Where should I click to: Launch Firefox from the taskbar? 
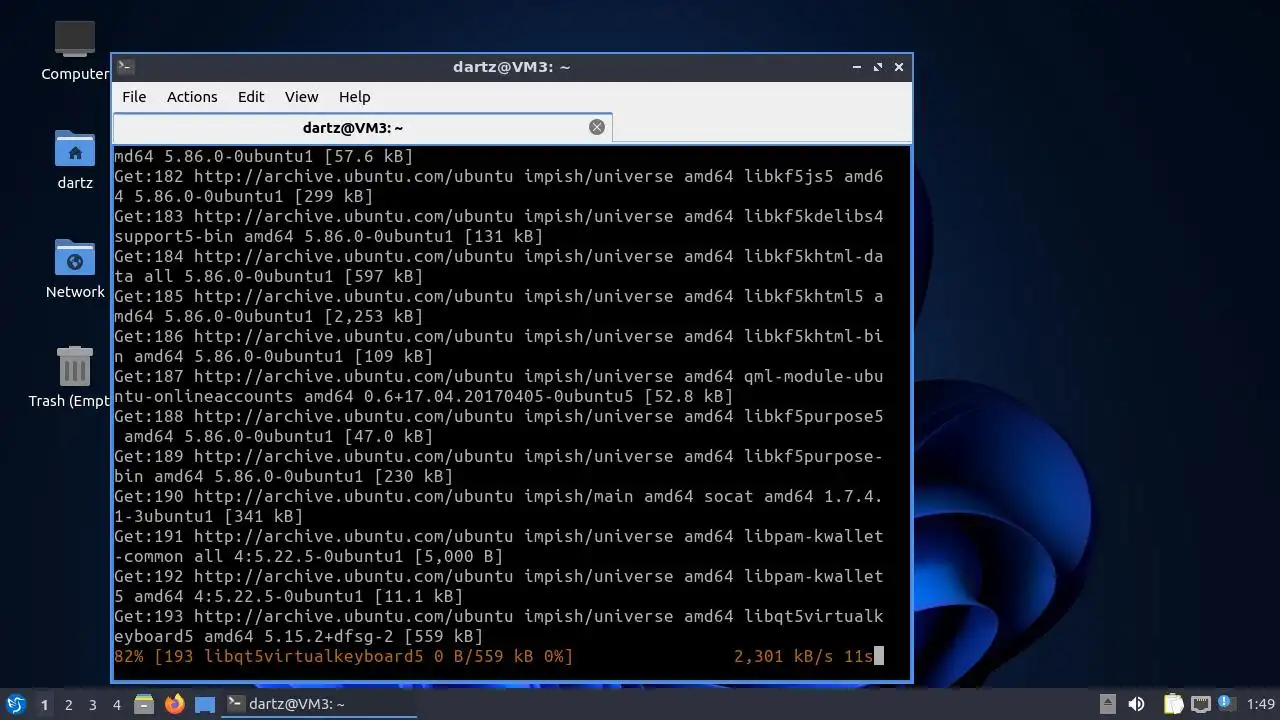[x=175, y=704]
